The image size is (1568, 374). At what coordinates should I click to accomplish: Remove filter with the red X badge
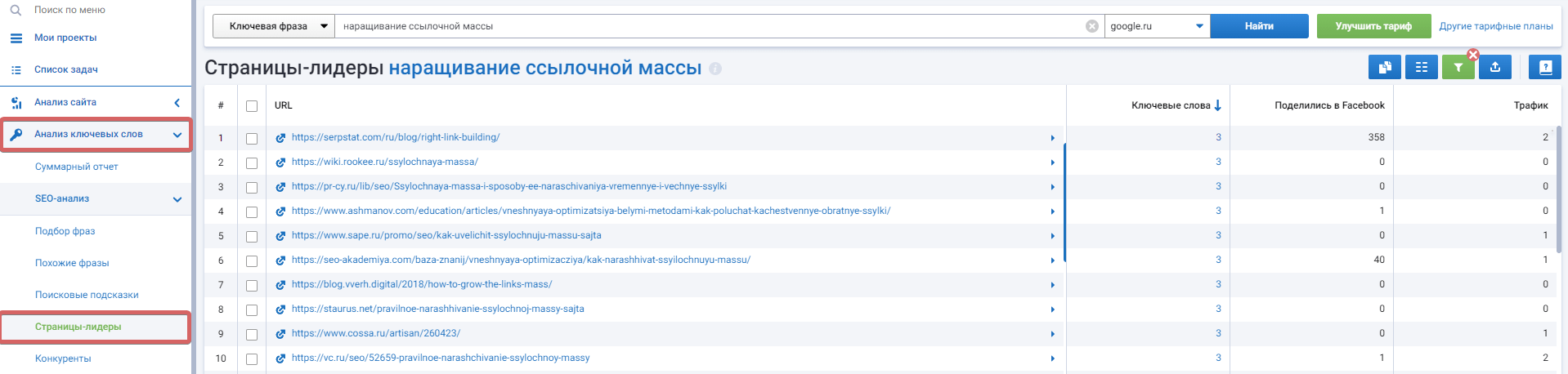click(1473, 55)
